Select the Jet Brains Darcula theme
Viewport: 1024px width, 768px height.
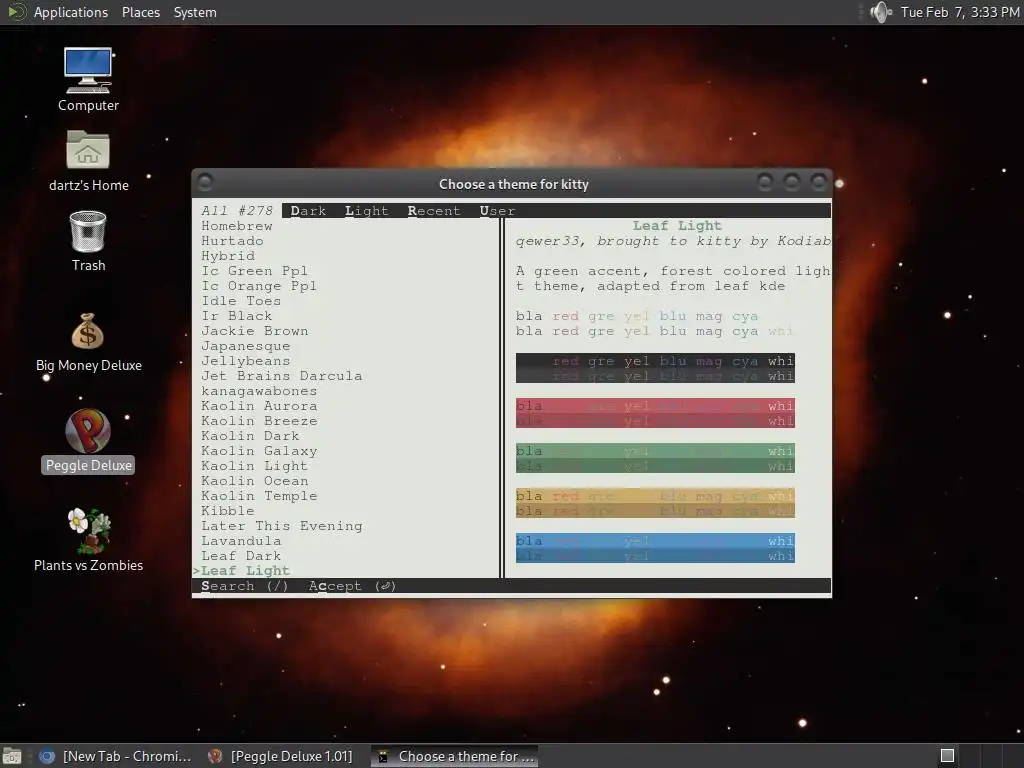coord(281,376)
